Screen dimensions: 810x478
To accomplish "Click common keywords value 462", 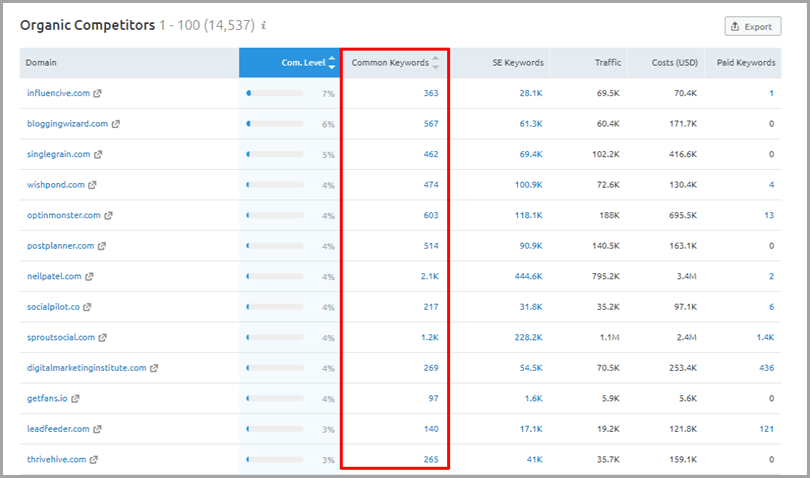I will (x=431, y=154).
